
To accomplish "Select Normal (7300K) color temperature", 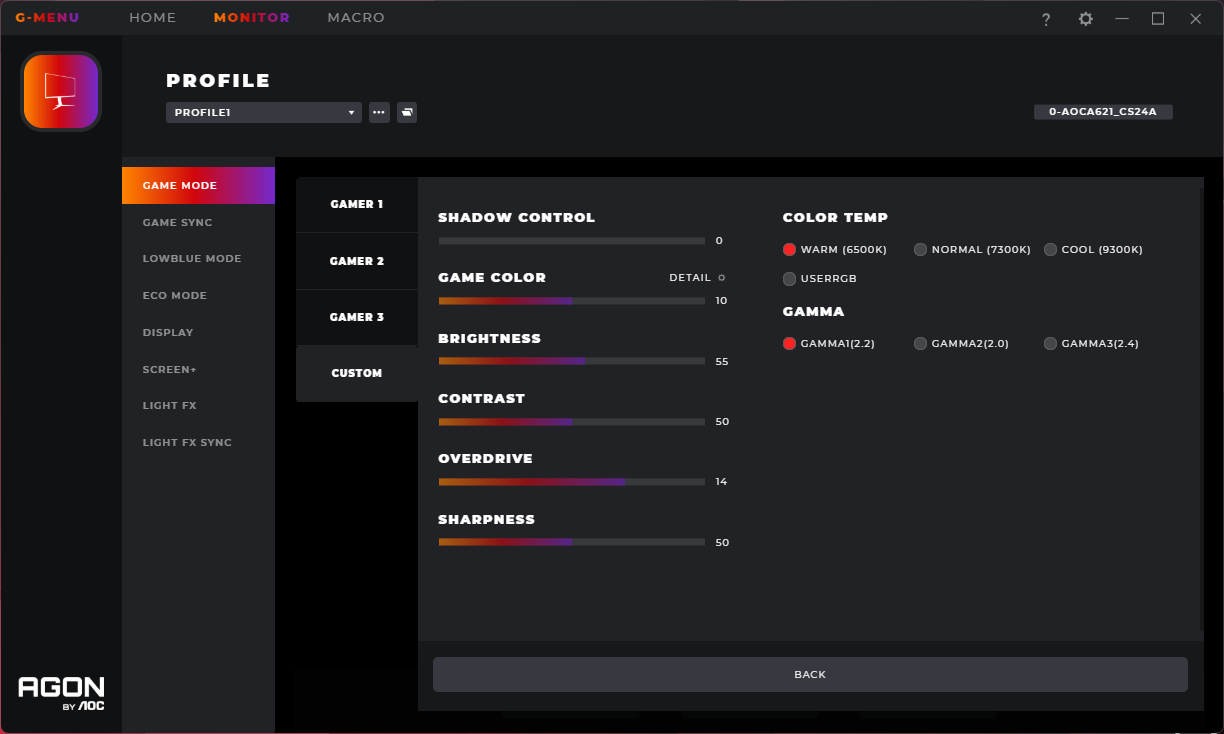I will 920,250.
